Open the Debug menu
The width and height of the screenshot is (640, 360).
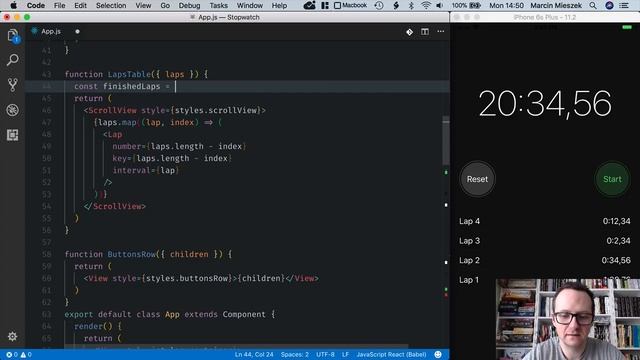coord(189,5)
